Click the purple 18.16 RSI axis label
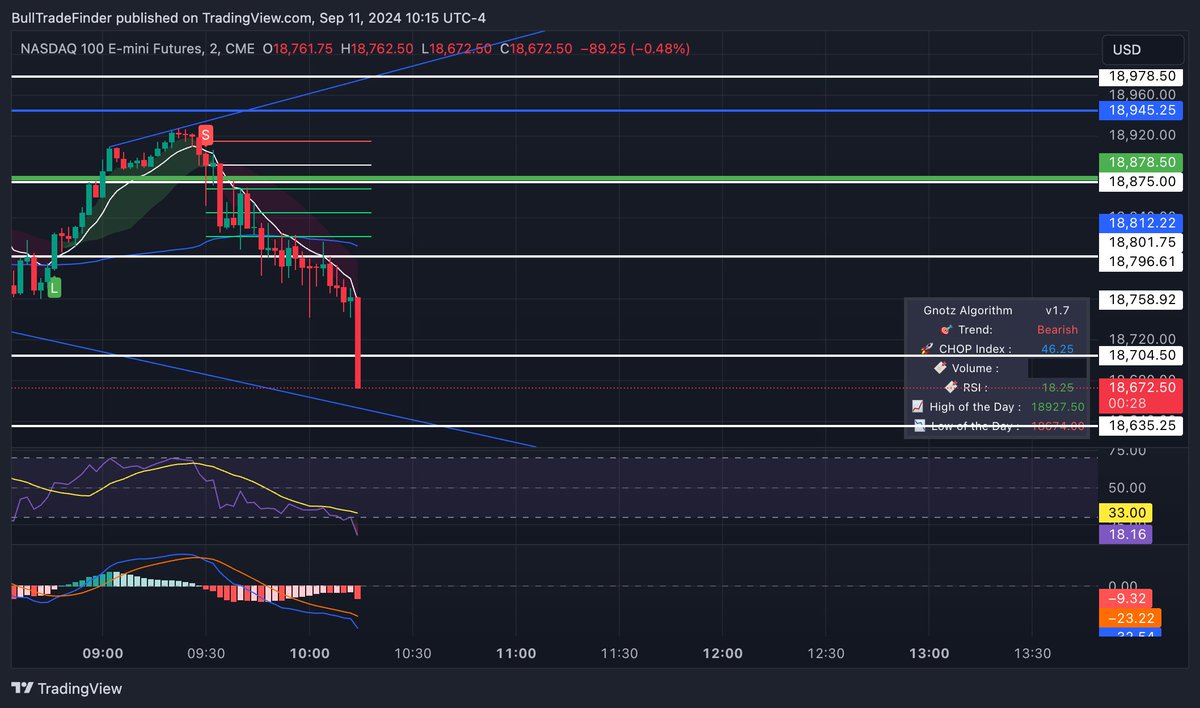The image size is (1200, 708). tap(1125, 534)
